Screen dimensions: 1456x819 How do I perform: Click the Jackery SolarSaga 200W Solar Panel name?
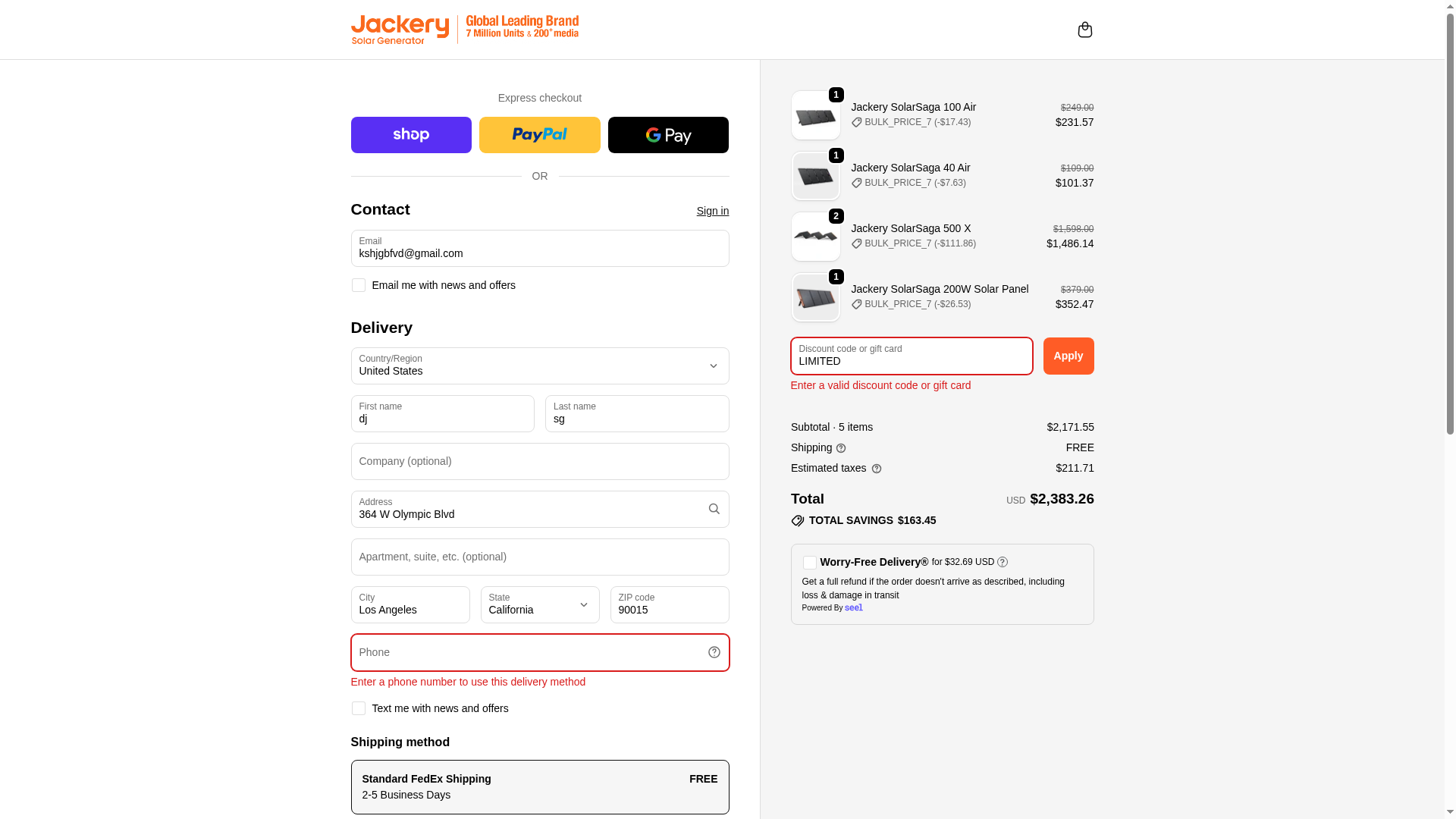point(940,289)
